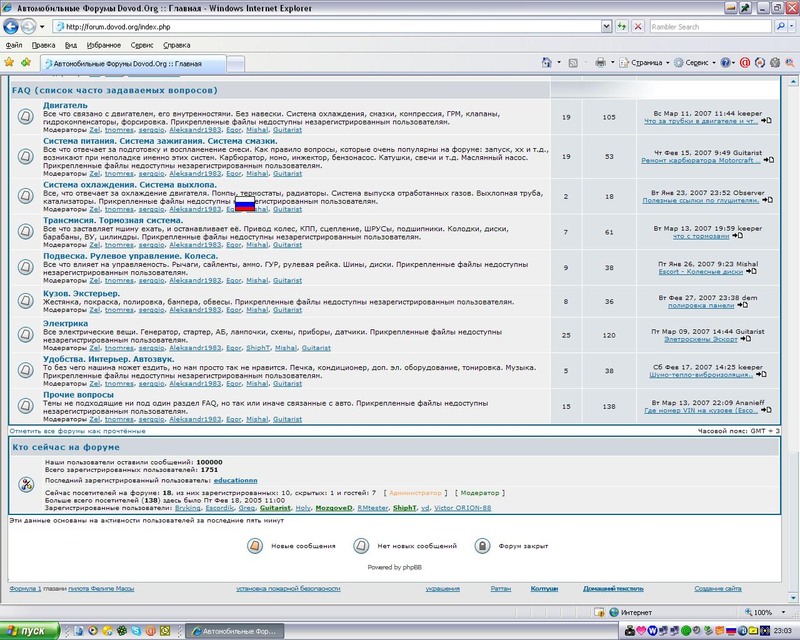Click the Rambler Search input box
This screenshot has height=640, width=800.
coord(710,27)
